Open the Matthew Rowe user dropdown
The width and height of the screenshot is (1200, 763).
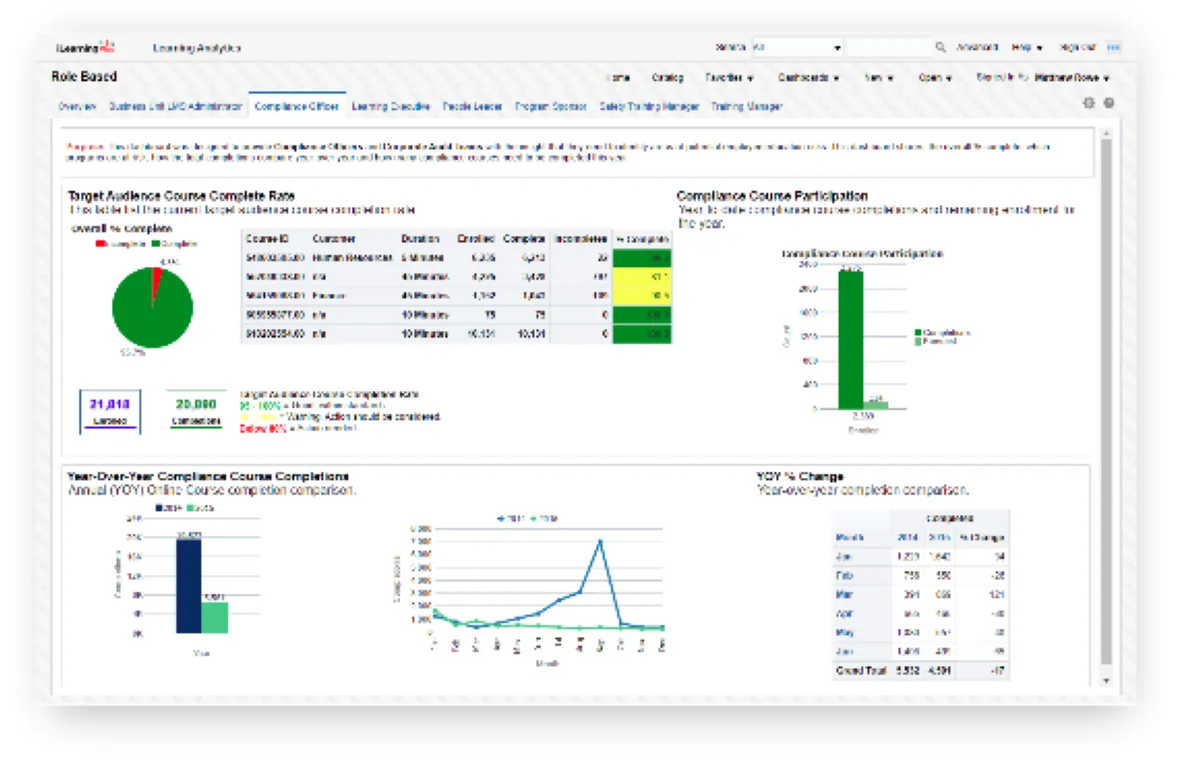click(1072, 77)
